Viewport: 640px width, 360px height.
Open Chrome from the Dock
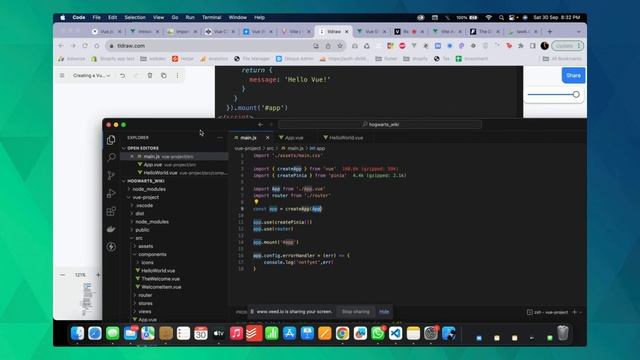tap(342, 333)
